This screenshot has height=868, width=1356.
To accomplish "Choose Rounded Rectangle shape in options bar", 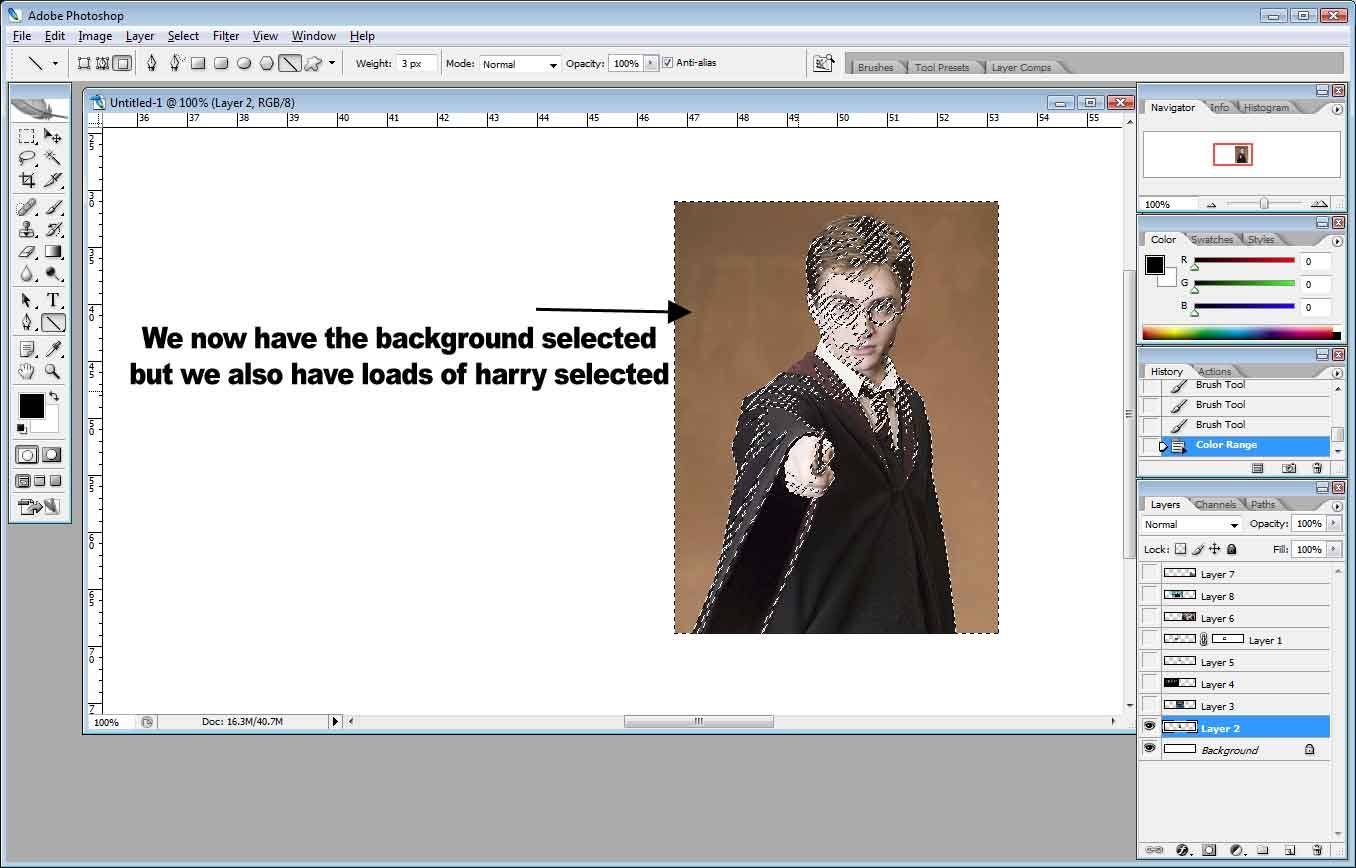I will pyautogui.click(x=221, y=63).
